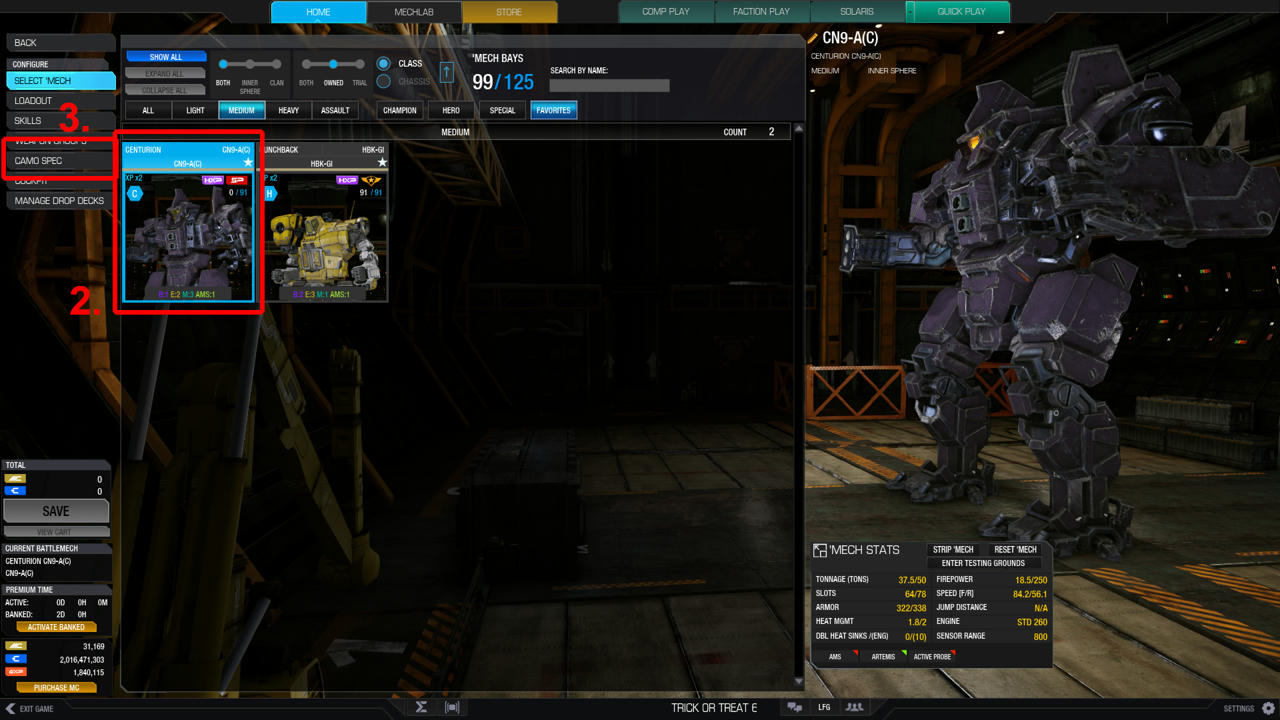1280x720 pixels.
Task: Click the gold MC balance icon beside 31,169
Action: pyautogui.click(x=15, y=647)
